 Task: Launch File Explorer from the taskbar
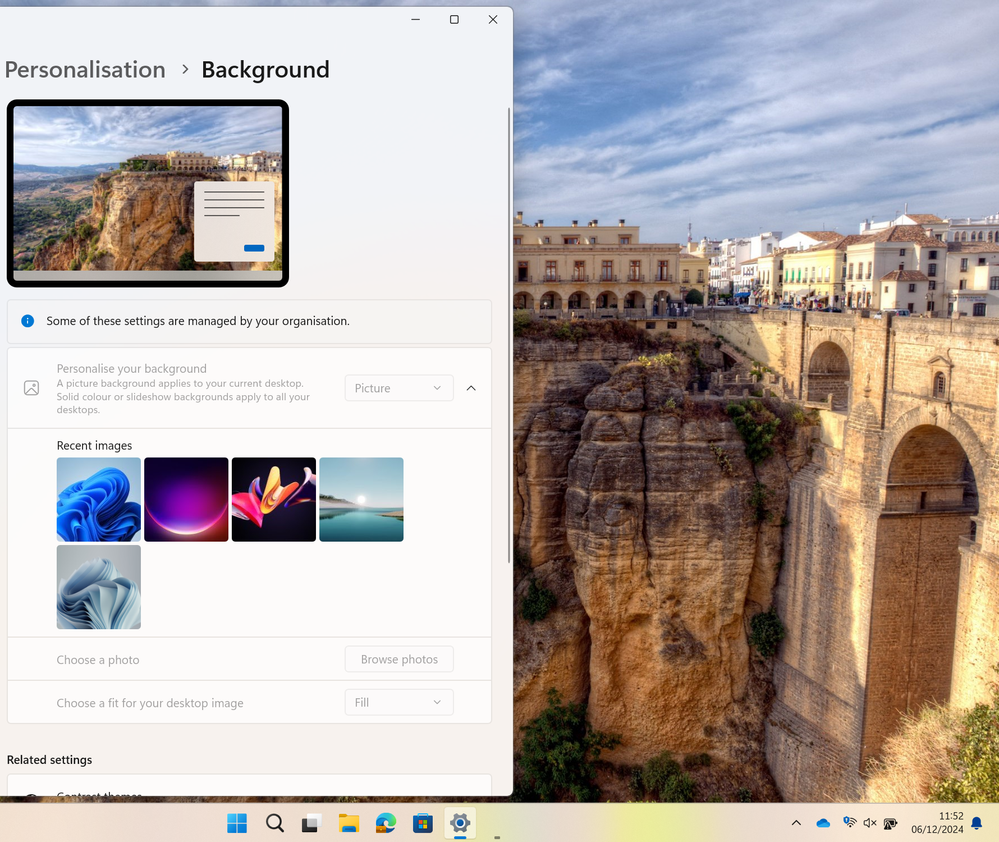349,823
